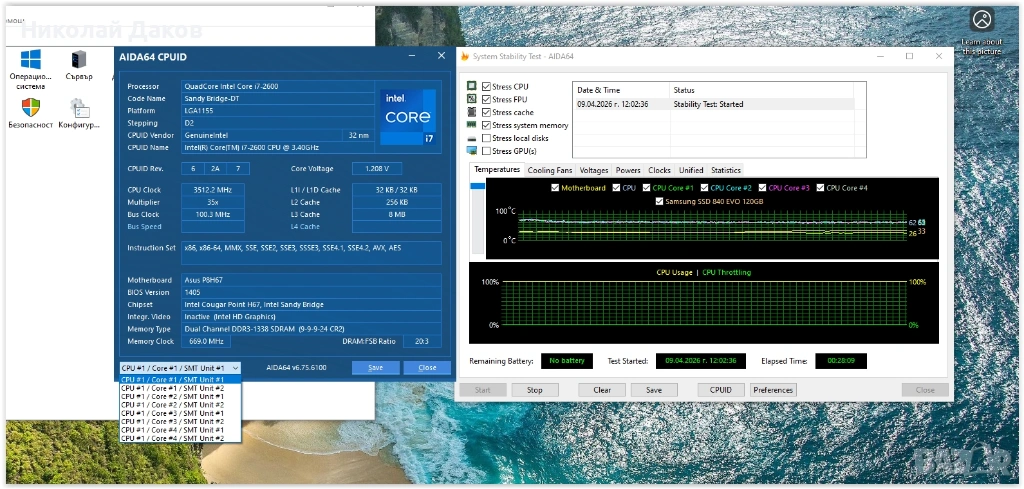Toggle the Samsung SSD 840 EVO checkbox
Image resolution: width=1024 pixels, height=489 pixels.
(x=658, y=201)
